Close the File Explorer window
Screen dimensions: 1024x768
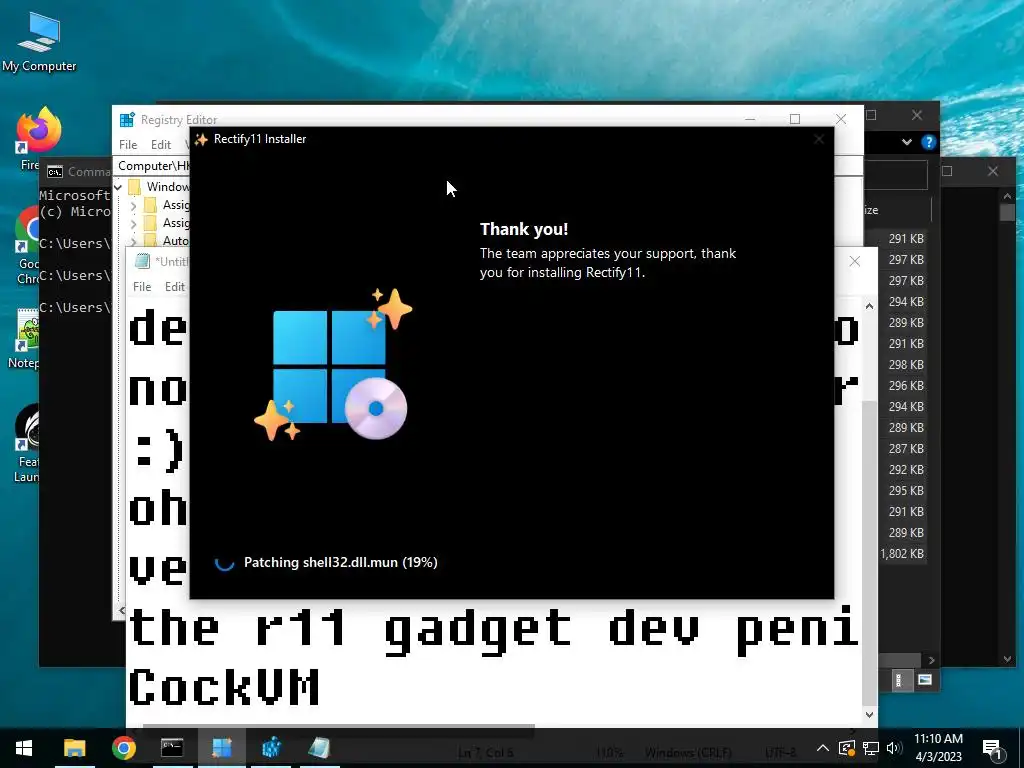pyautogui.click(x=917, y=115)
